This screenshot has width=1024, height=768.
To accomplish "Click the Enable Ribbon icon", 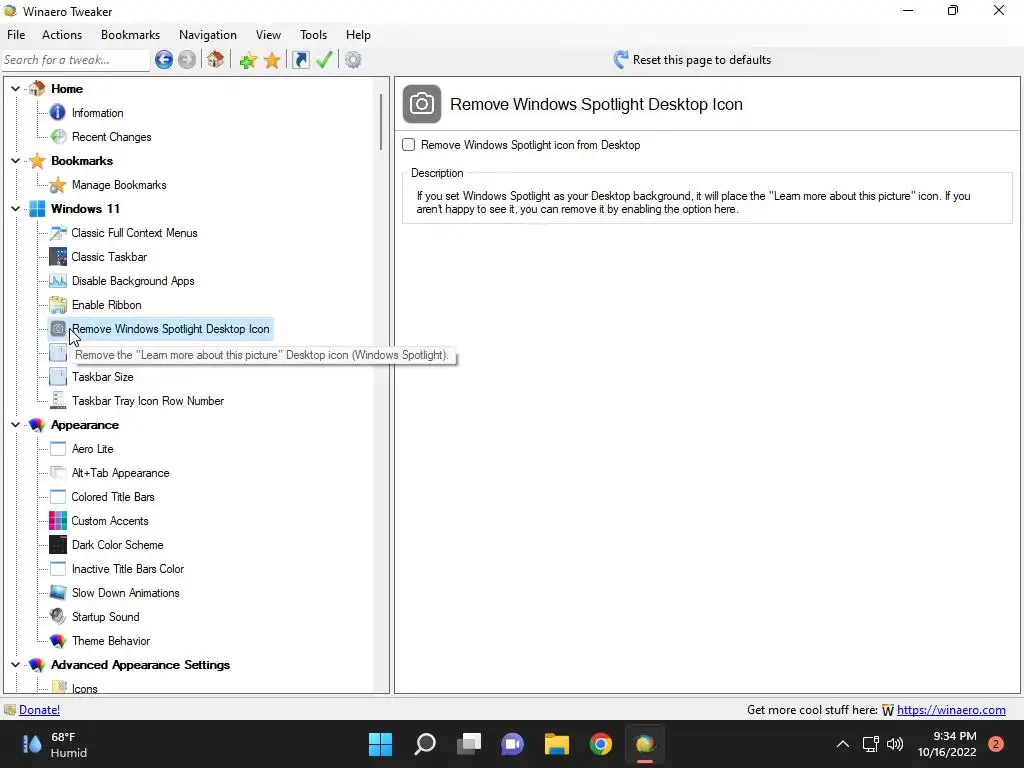I will point(58,305).
